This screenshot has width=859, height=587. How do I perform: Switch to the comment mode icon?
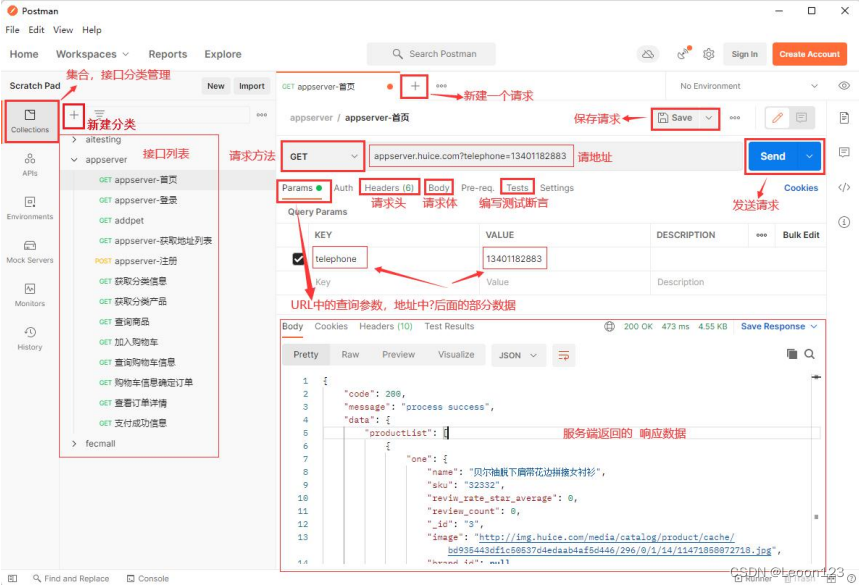click(801, 117)
